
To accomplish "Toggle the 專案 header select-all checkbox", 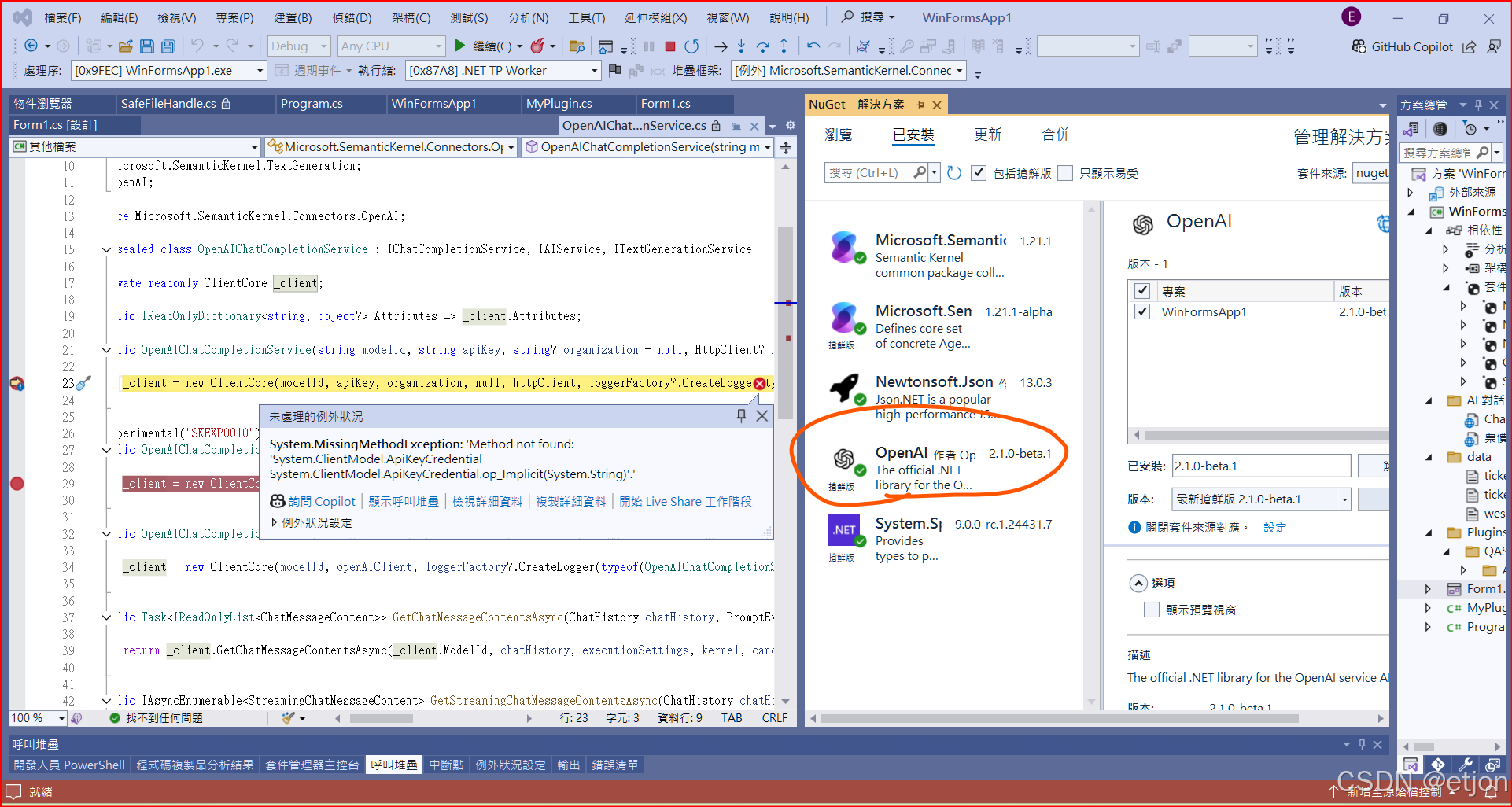I will [x=1142, y=291].
